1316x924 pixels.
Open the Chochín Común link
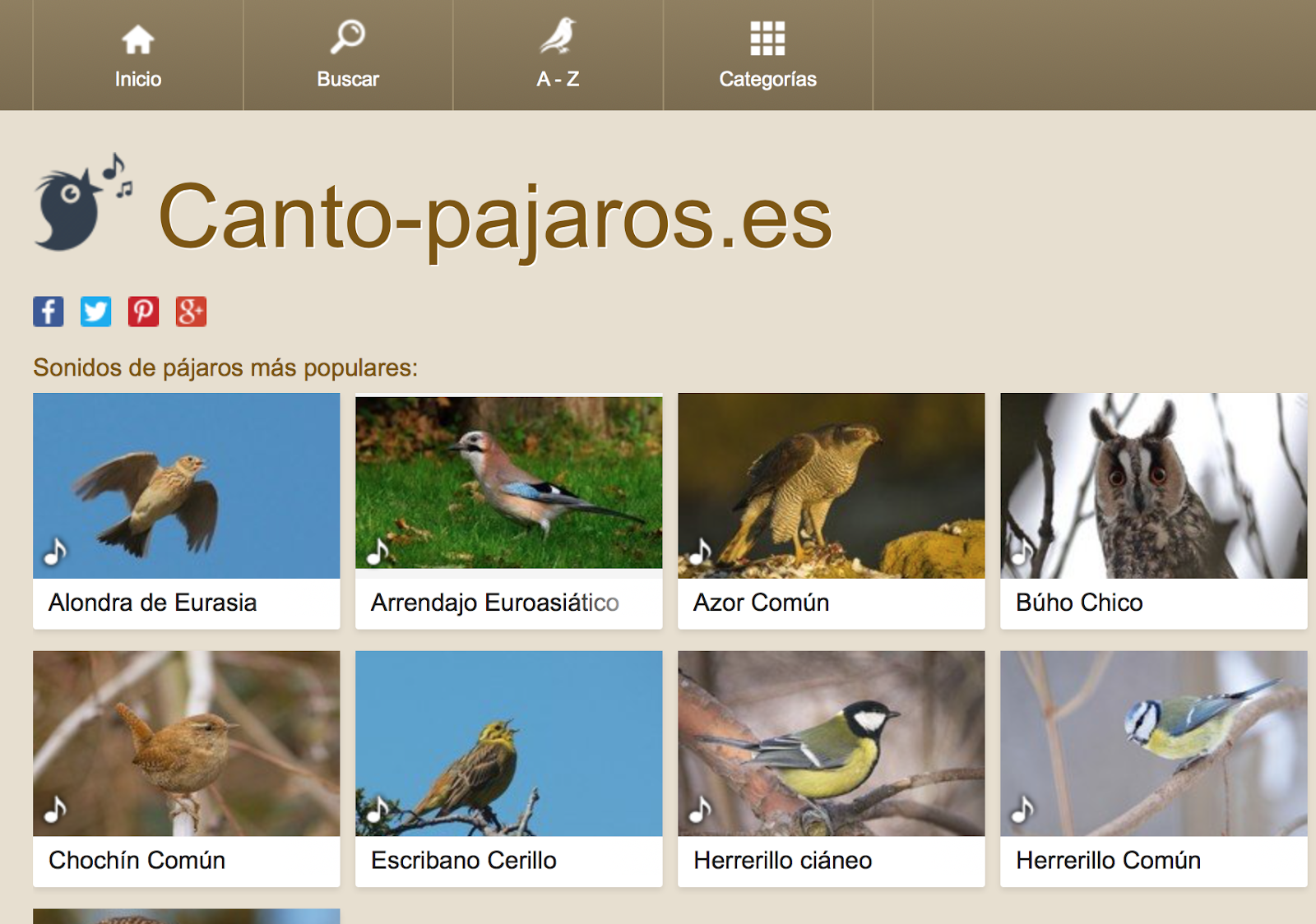pos(137,861)
